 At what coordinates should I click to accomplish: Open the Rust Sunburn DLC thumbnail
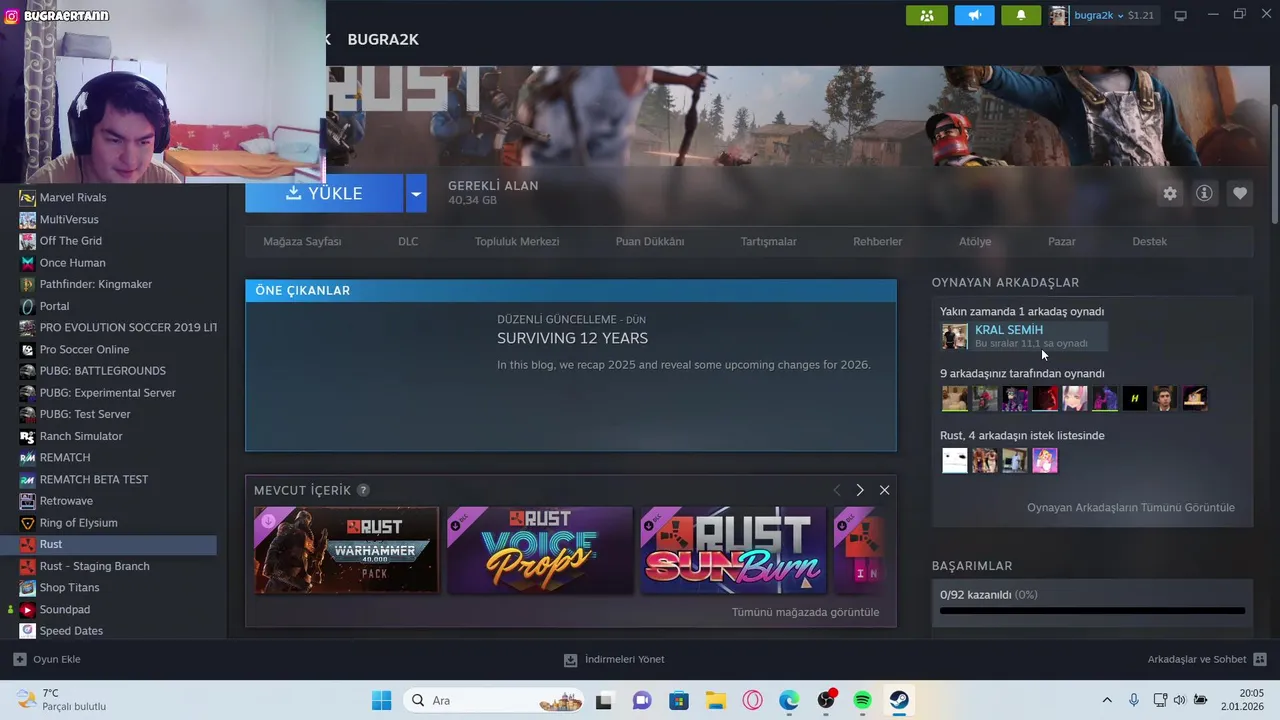click(x=733, y=550)
